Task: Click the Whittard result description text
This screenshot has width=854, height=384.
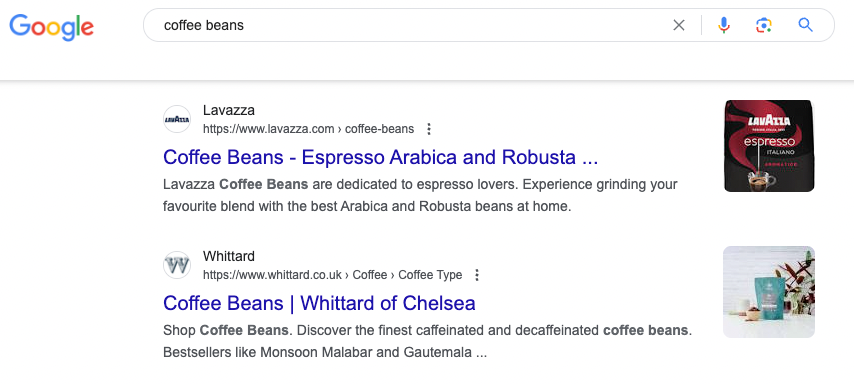Action: click(428, 342)
